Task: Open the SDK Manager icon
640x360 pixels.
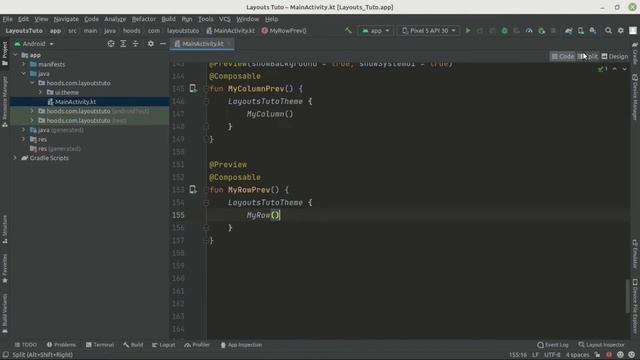Action: click(593, 31)
